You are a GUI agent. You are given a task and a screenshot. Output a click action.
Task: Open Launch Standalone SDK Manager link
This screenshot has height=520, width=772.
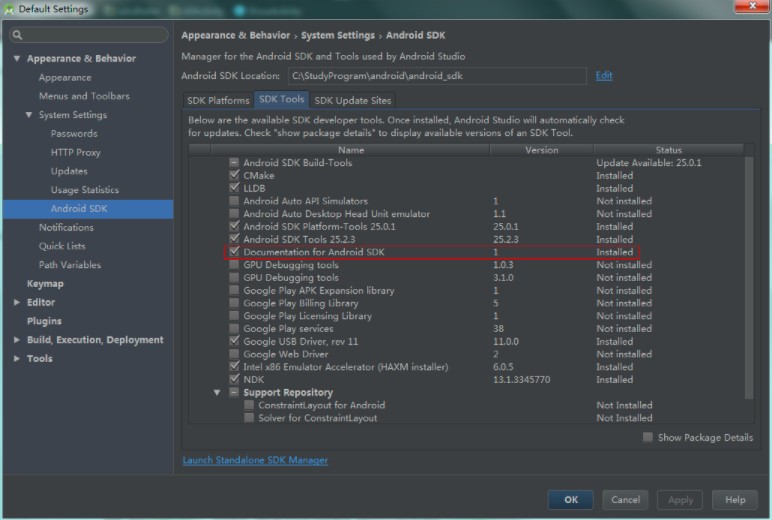255,460
